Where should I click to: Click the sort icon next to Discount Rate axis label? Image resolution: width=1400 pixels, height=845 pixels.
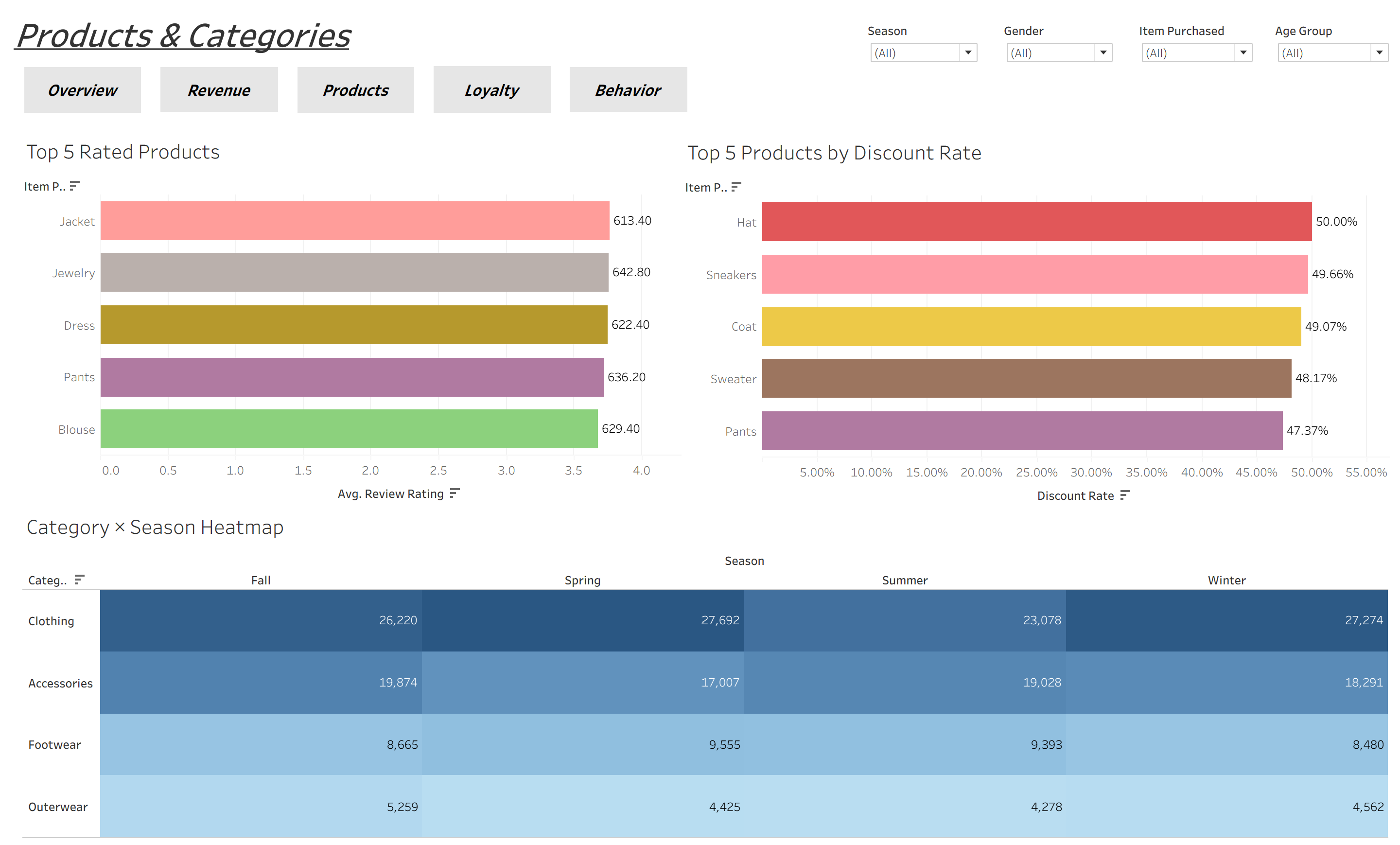pyautogui.click(x=1125, y=495)
